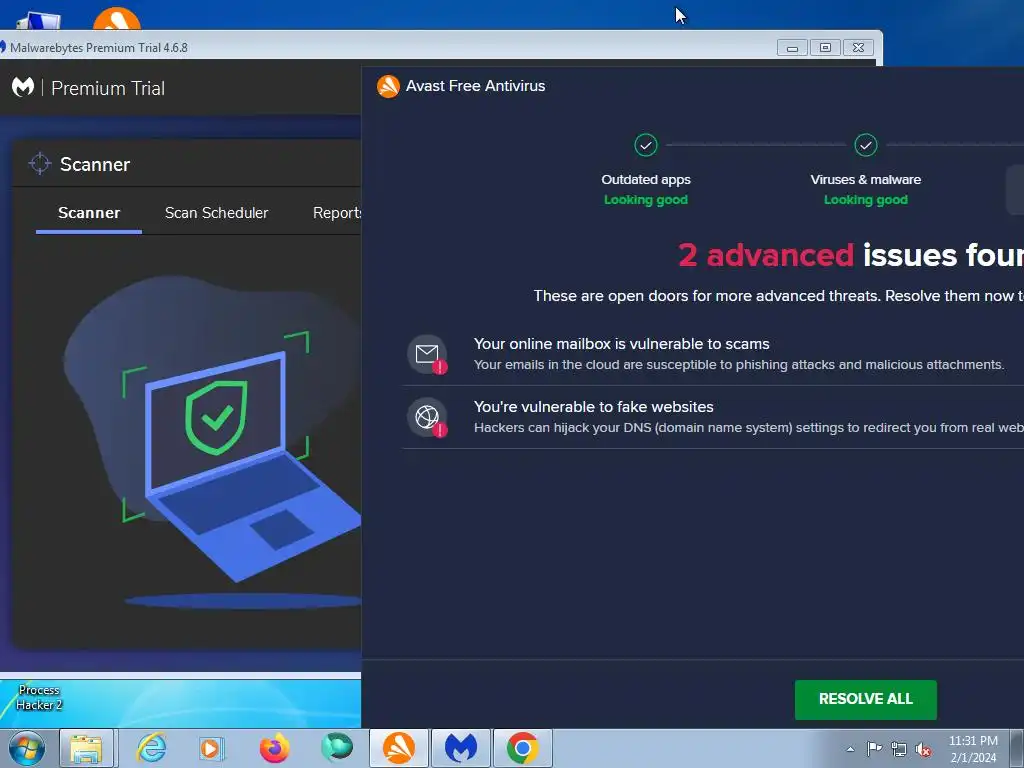Click the Avast logo in the Avast window header
This screenshot has width=1024, height=768.
[388, 86]
